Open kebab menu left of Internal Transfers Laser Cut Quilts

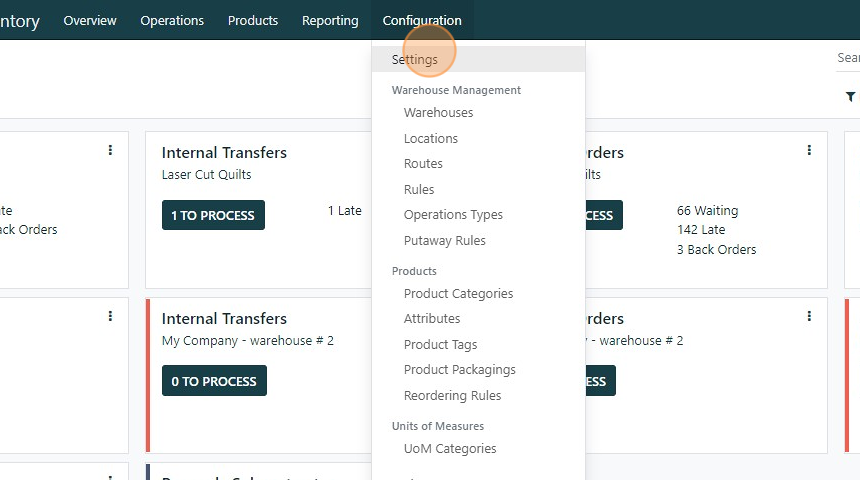(110, 150)
